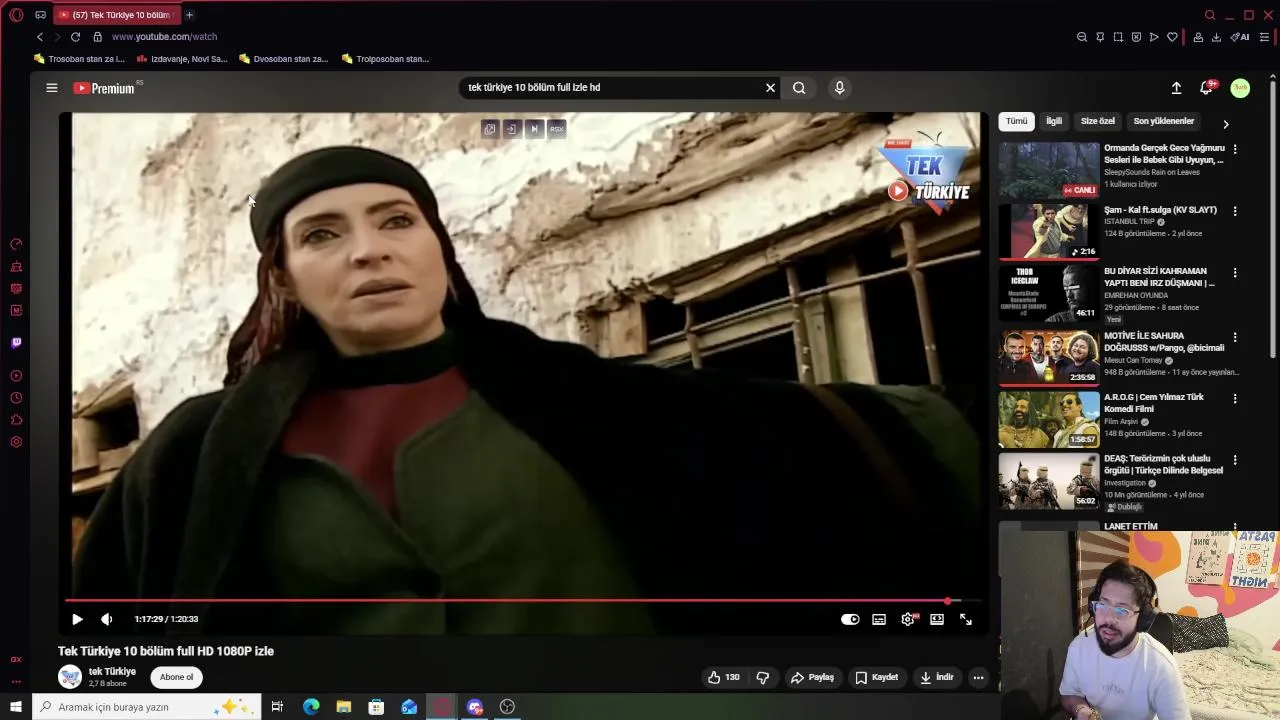Image resolution: width=1280 pixels, height=720 pixels.
Task: Select the İlgili filter chip
Action: tap(1054, 121)
